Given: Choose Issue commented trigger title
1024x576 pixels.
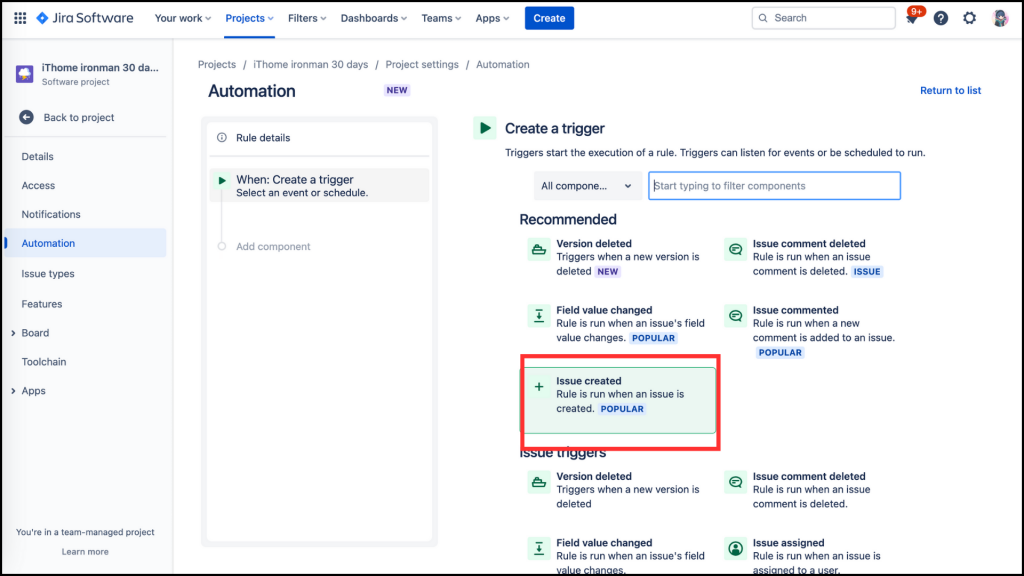Looking at the screenshot, I should point(795,310).
